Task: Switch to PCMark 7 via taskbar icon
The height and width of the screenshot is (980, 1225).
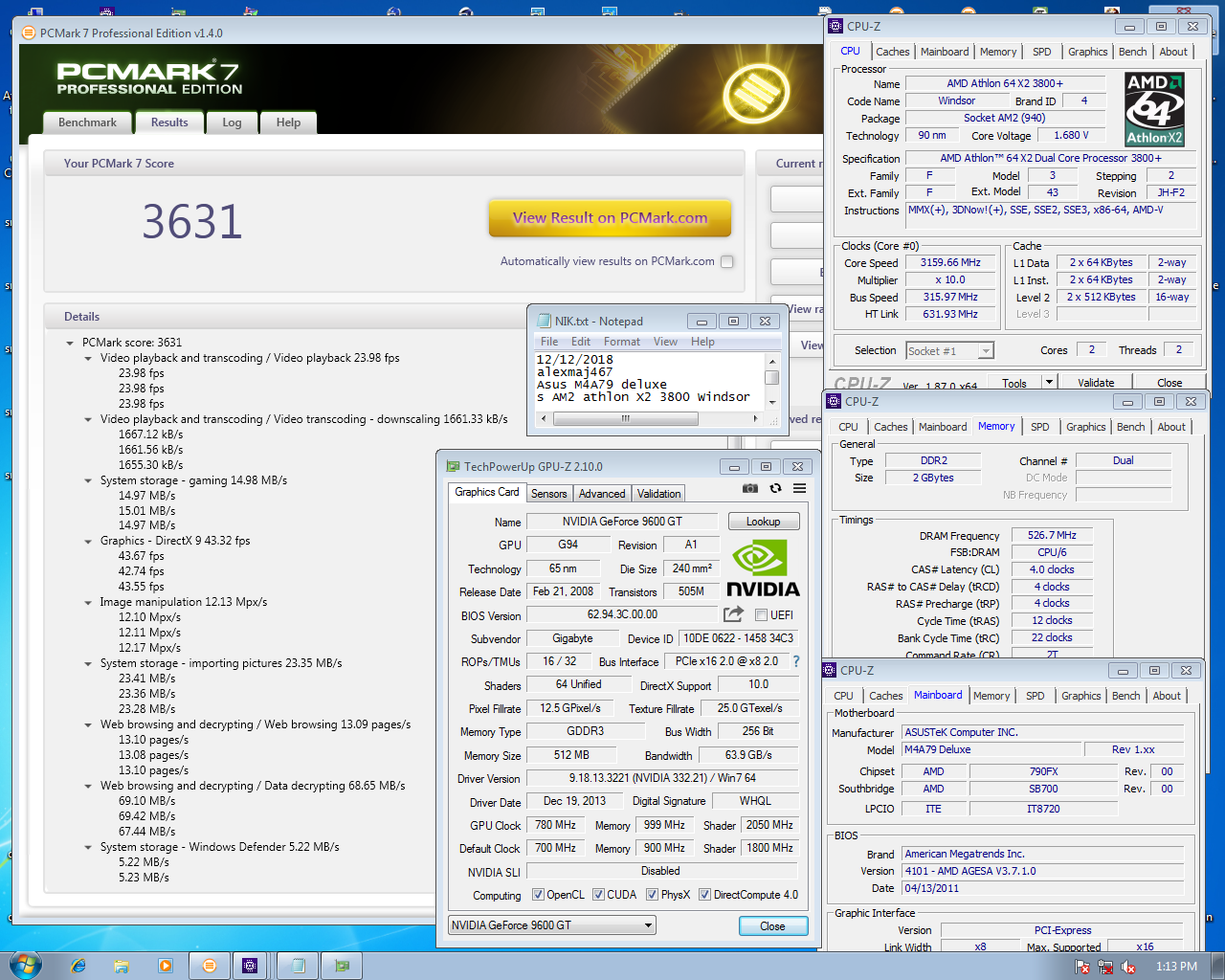Action: (x=209, y=966)
